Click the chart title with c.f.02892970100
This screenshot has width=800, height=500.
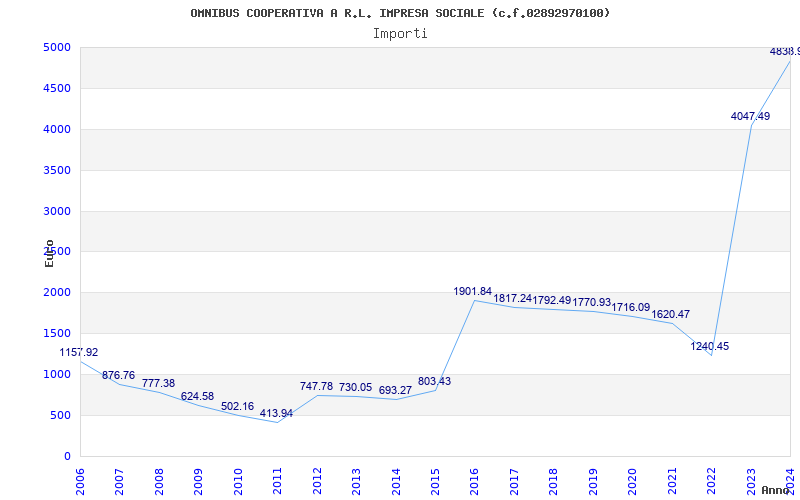coord(400,13)
